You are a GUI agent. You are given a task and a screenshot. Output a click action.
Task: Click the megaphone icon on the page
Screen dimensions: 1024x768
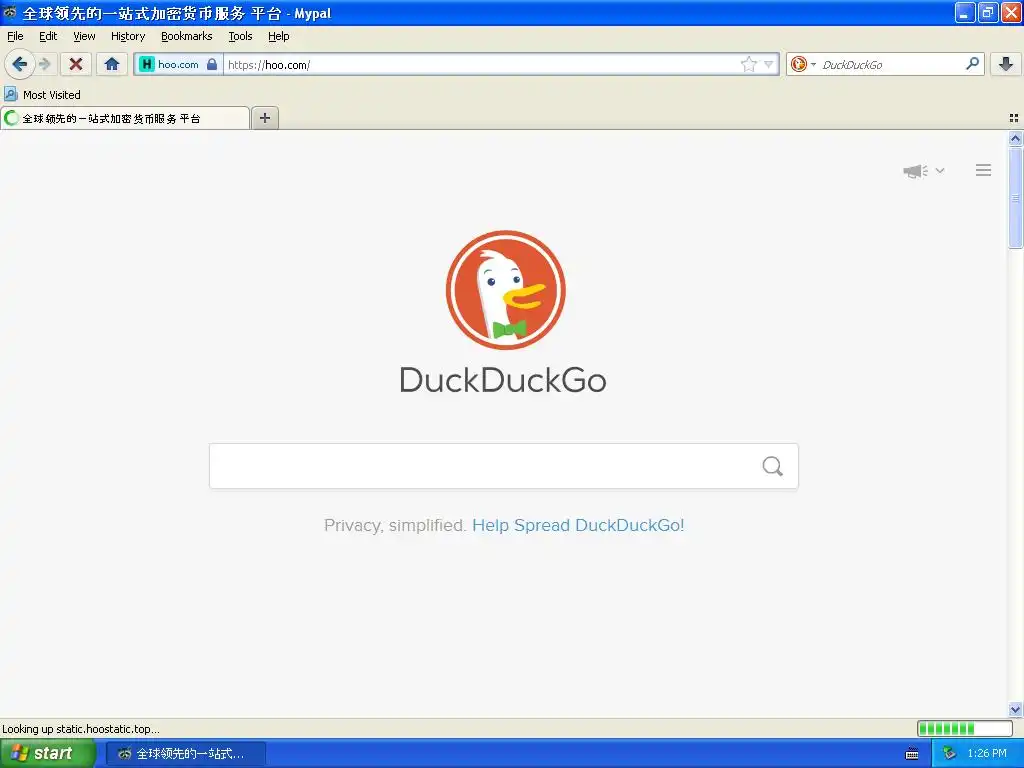click(x=915, y=171)
